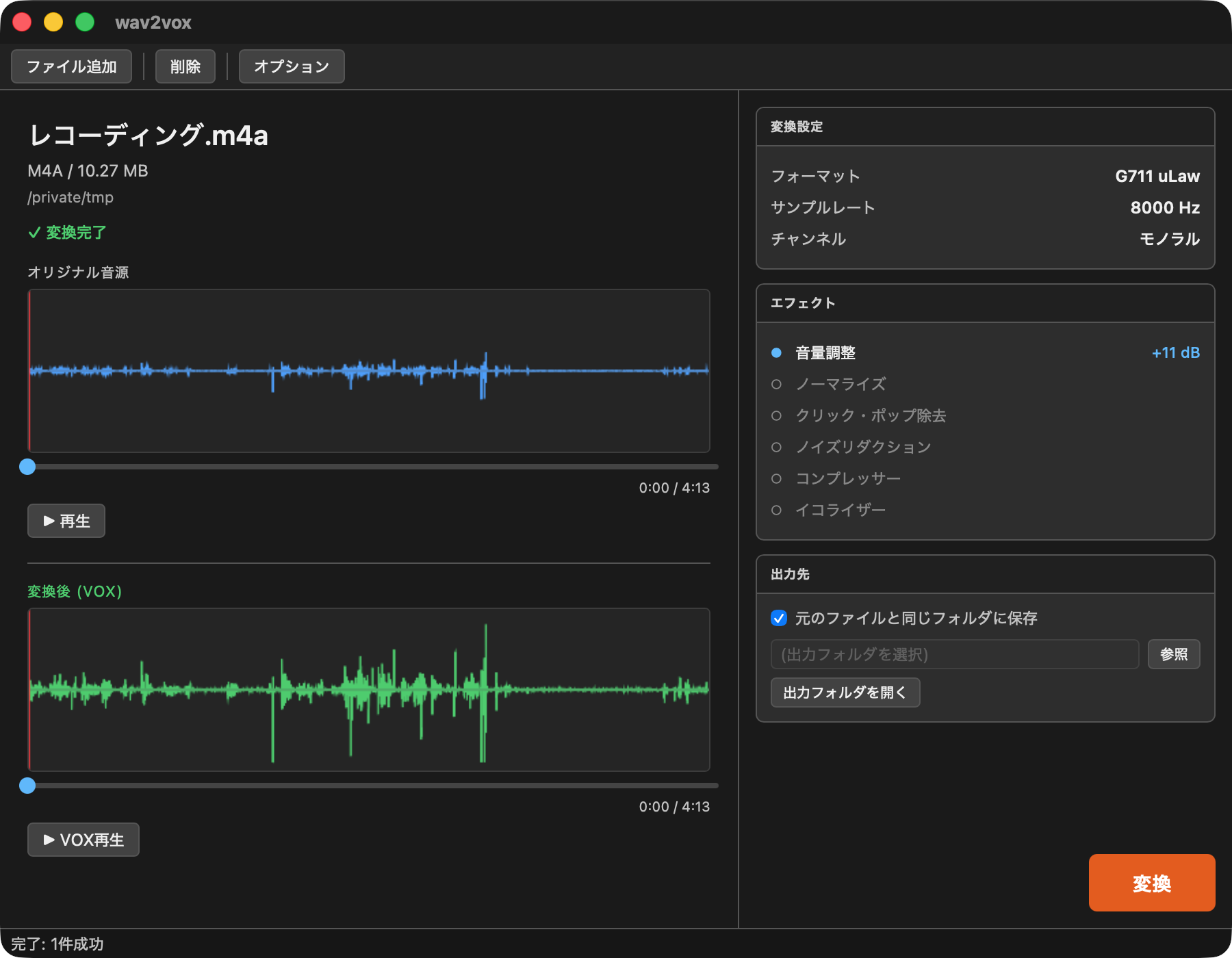This screenshot has width=1232, height=958.
Task: Click the 変換後 (VOX) label
Action: (x=75, y=591)
